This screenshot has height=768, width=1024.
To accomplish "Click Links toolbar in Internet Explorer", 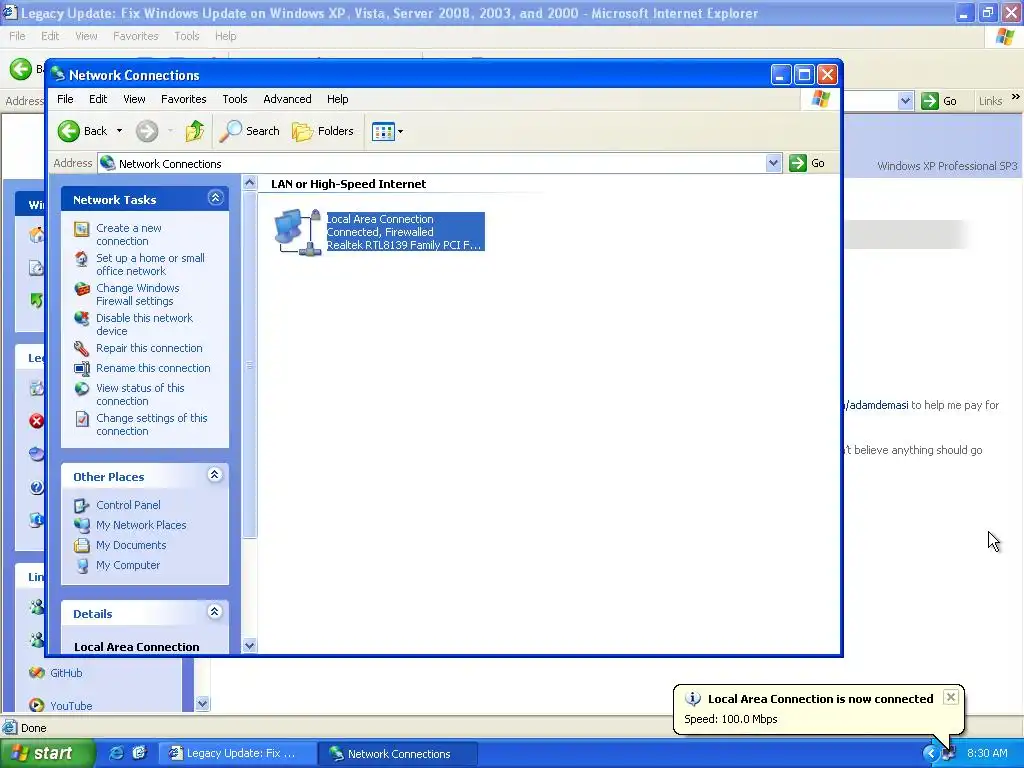I will pyautogui.click(x=990, y=101).
